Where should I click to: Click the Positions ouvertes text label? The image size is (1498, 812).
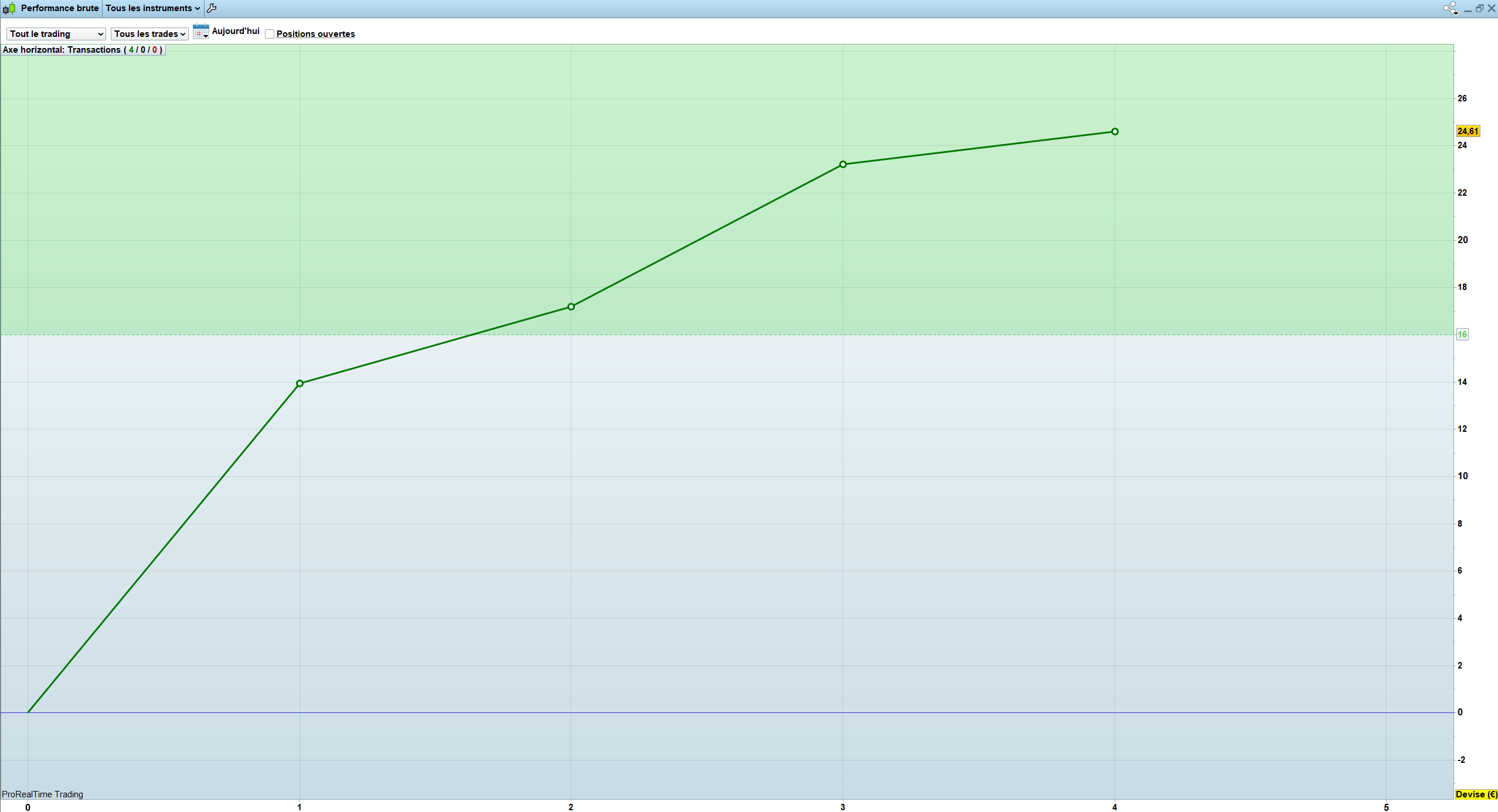[x=315, y=34]
